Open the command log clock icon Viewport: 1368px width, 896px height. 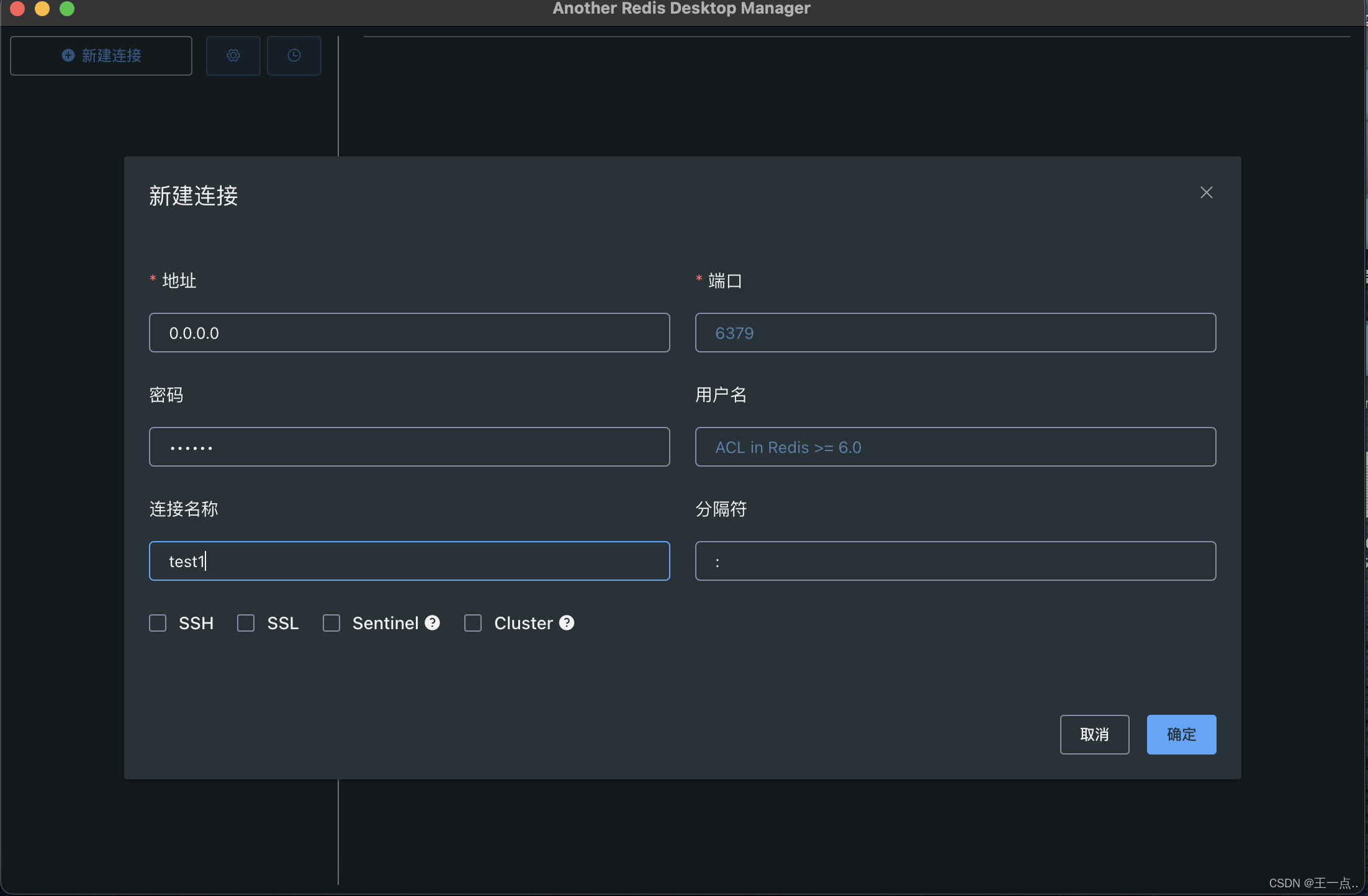point(294,56)
